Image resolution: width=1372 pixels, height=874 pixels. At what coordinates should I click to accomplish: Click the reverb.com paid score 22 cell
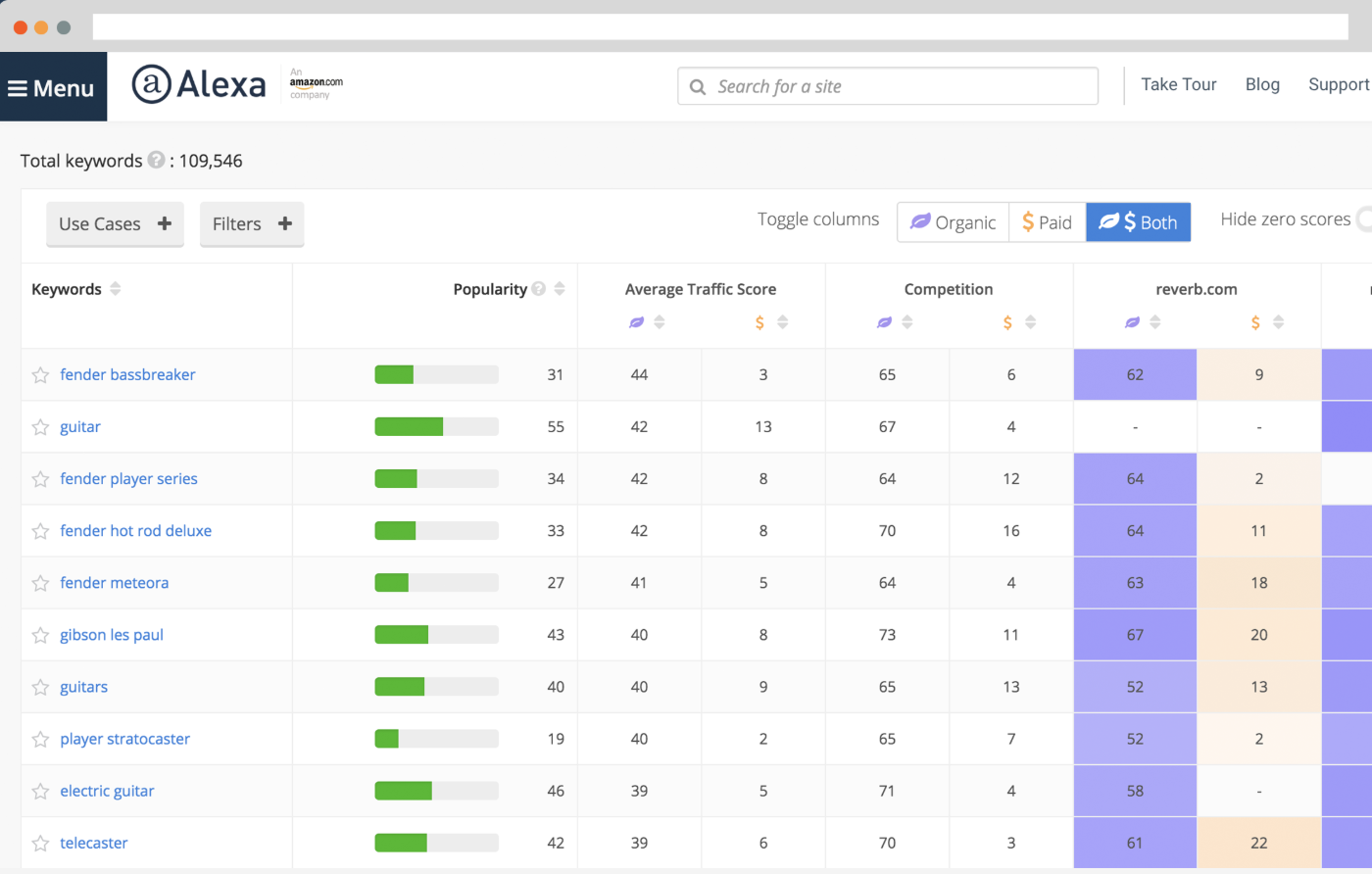point(1259,843)
